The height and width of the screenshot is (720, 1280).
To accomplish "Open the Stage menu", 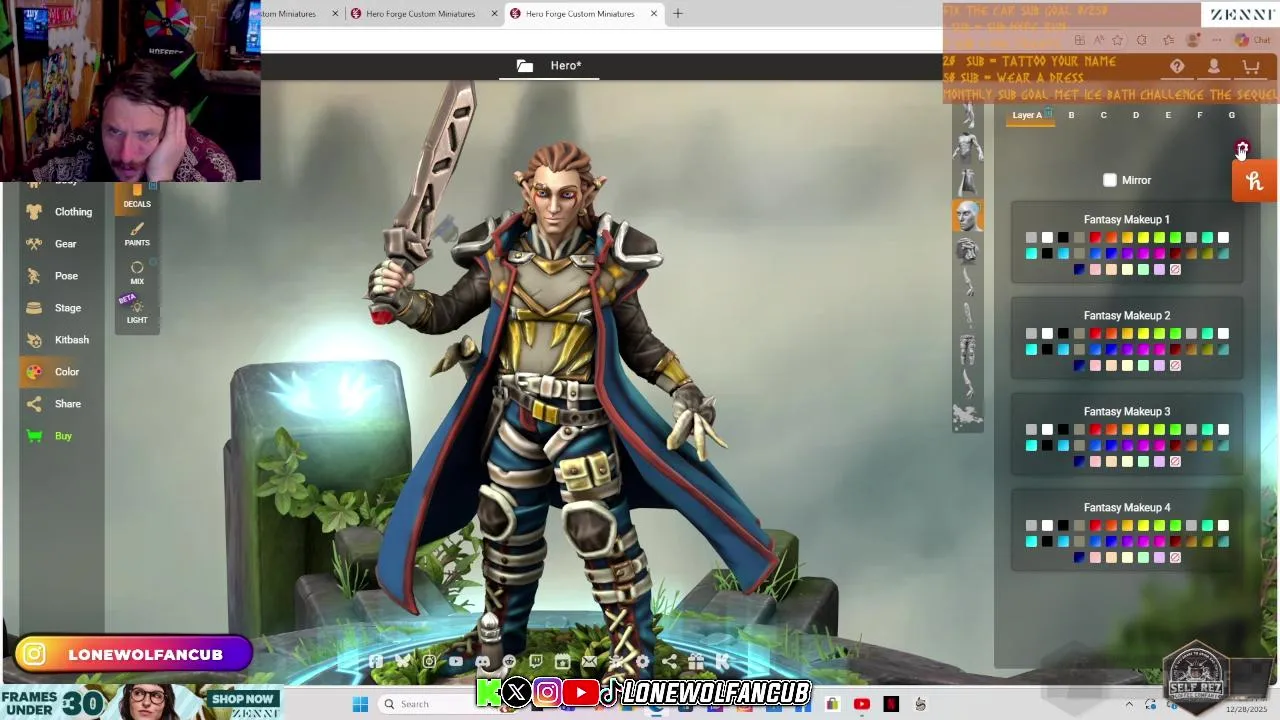I will tap(61, 308).
